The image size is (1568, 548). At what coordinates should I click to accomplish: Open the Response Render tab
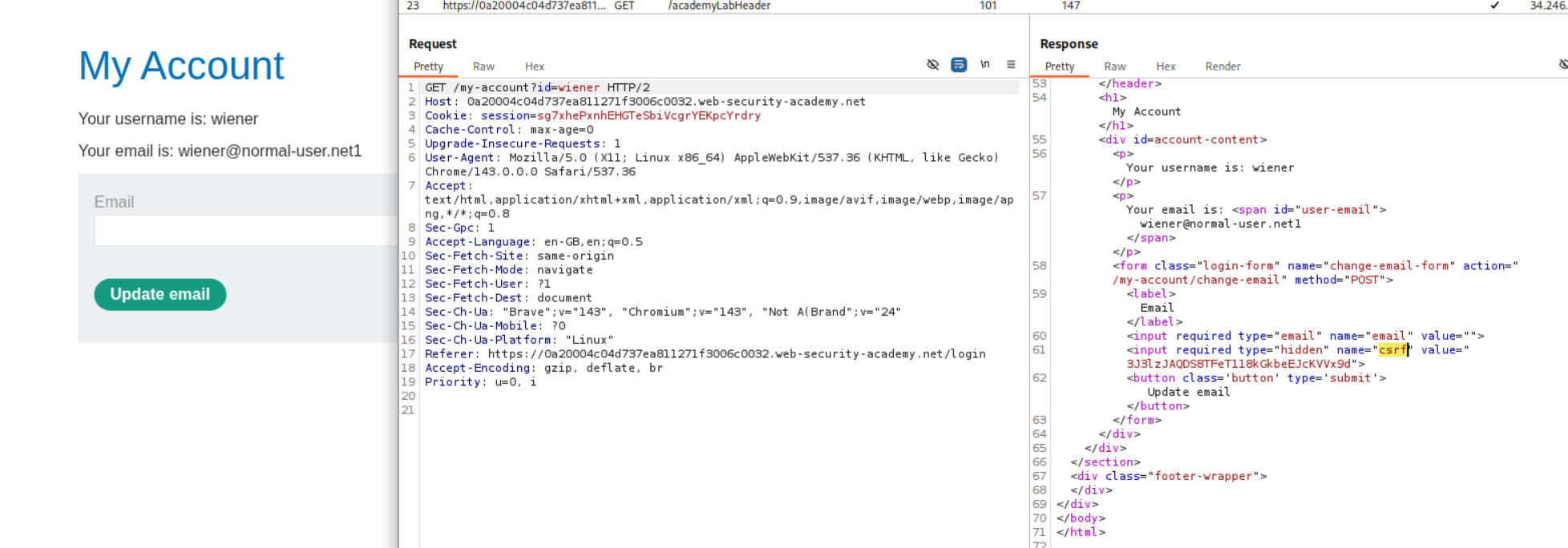1222,66
